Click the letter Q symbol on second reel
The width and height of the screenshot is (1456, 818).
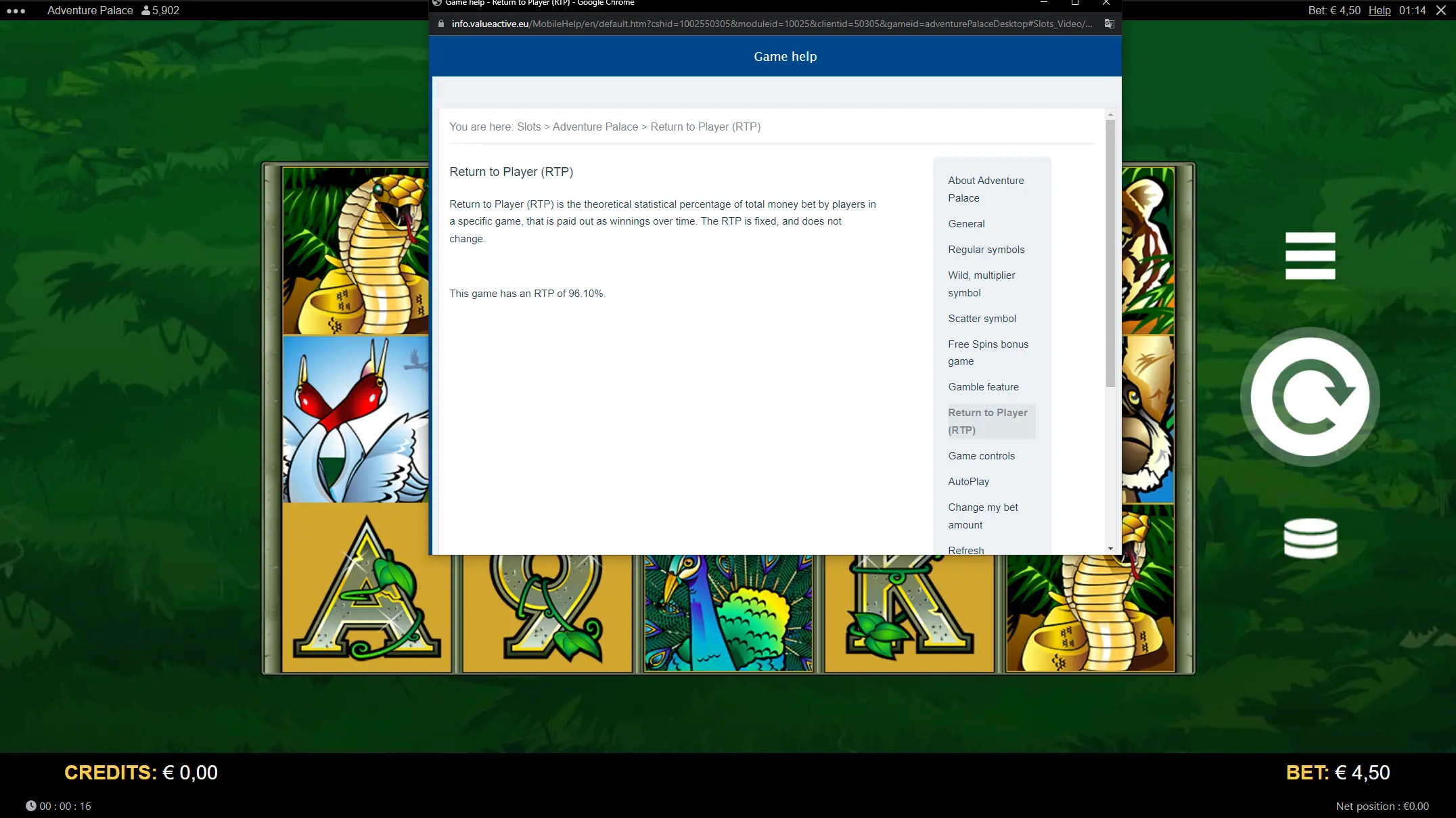click(547, 613)
